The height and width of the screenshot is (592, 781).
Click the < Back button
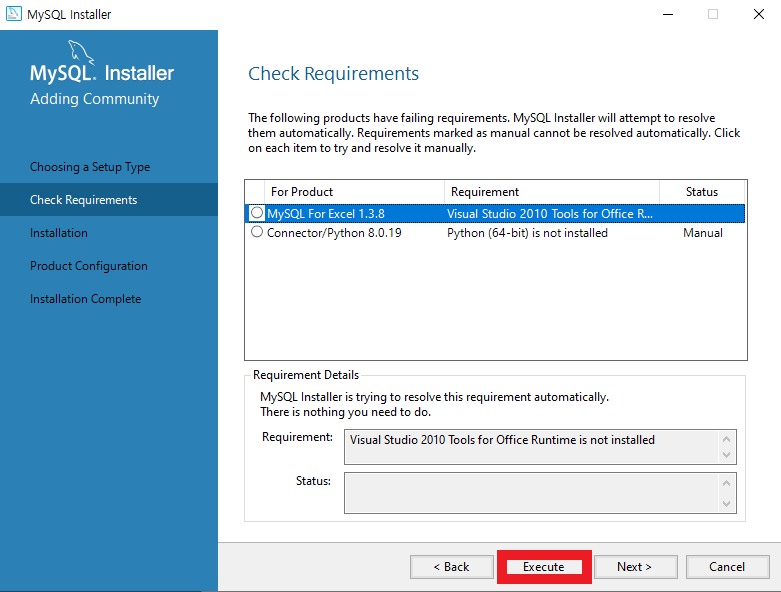click(451, 567)
